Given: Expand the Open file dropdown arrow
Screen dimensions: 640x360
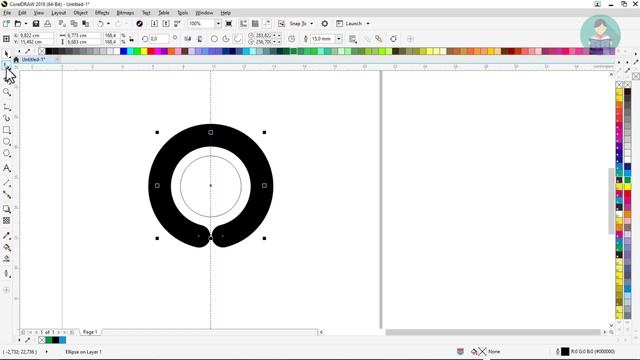Looking at the screenshot, I should pyautogui.click(x=26, y=24).
